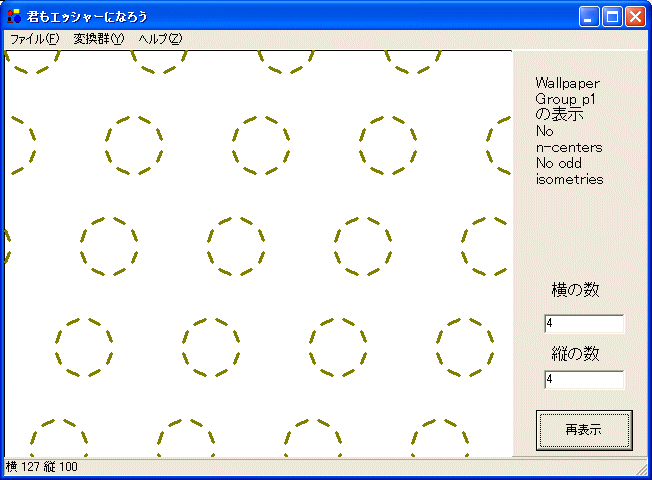This screenshot has width=652, height=480.
Task: Focus the 横の数 input field
Action: [x=584, y=324]
